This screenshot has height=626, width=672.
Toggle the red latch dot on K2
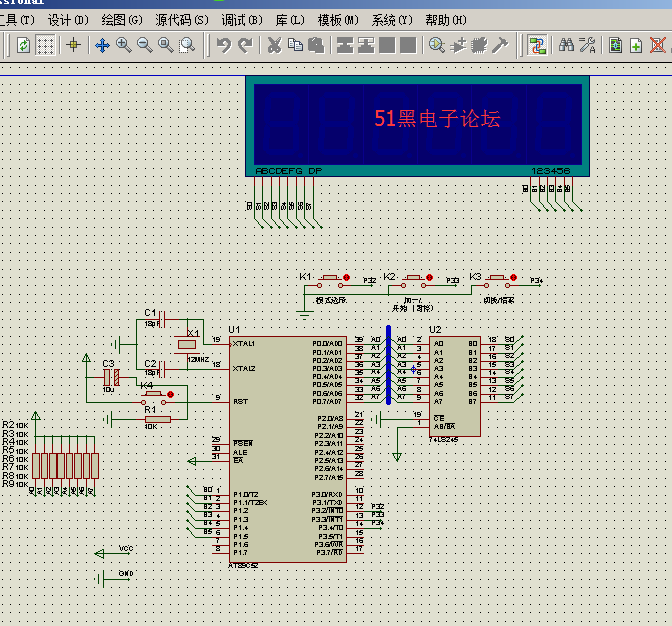coord(429,278)
